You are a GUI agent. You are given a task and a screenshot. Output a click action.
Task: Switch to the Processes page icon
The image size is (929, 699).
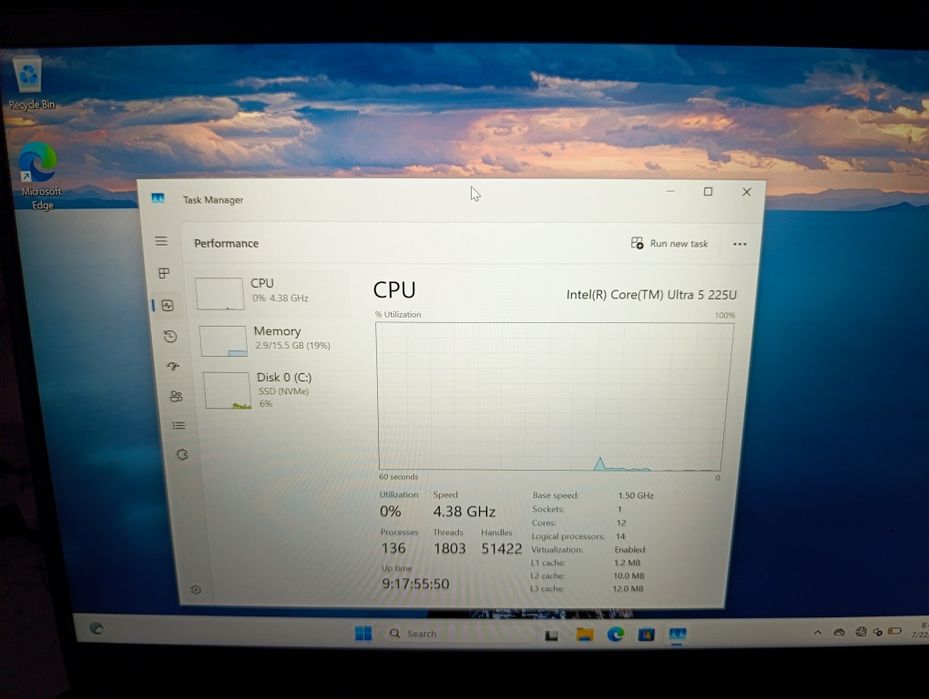(x=164, y=273)
